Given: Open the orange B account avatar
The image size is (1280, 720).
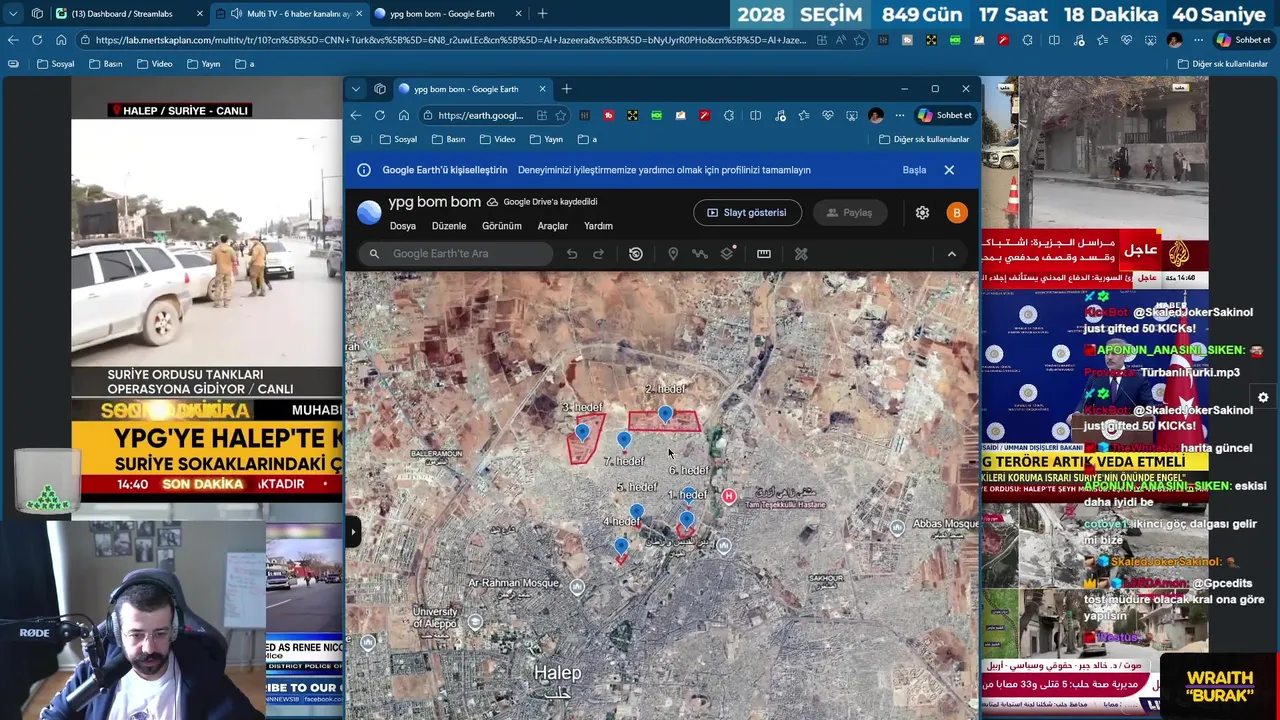Looking at the screenshot, I should click(x=957, y=213).
